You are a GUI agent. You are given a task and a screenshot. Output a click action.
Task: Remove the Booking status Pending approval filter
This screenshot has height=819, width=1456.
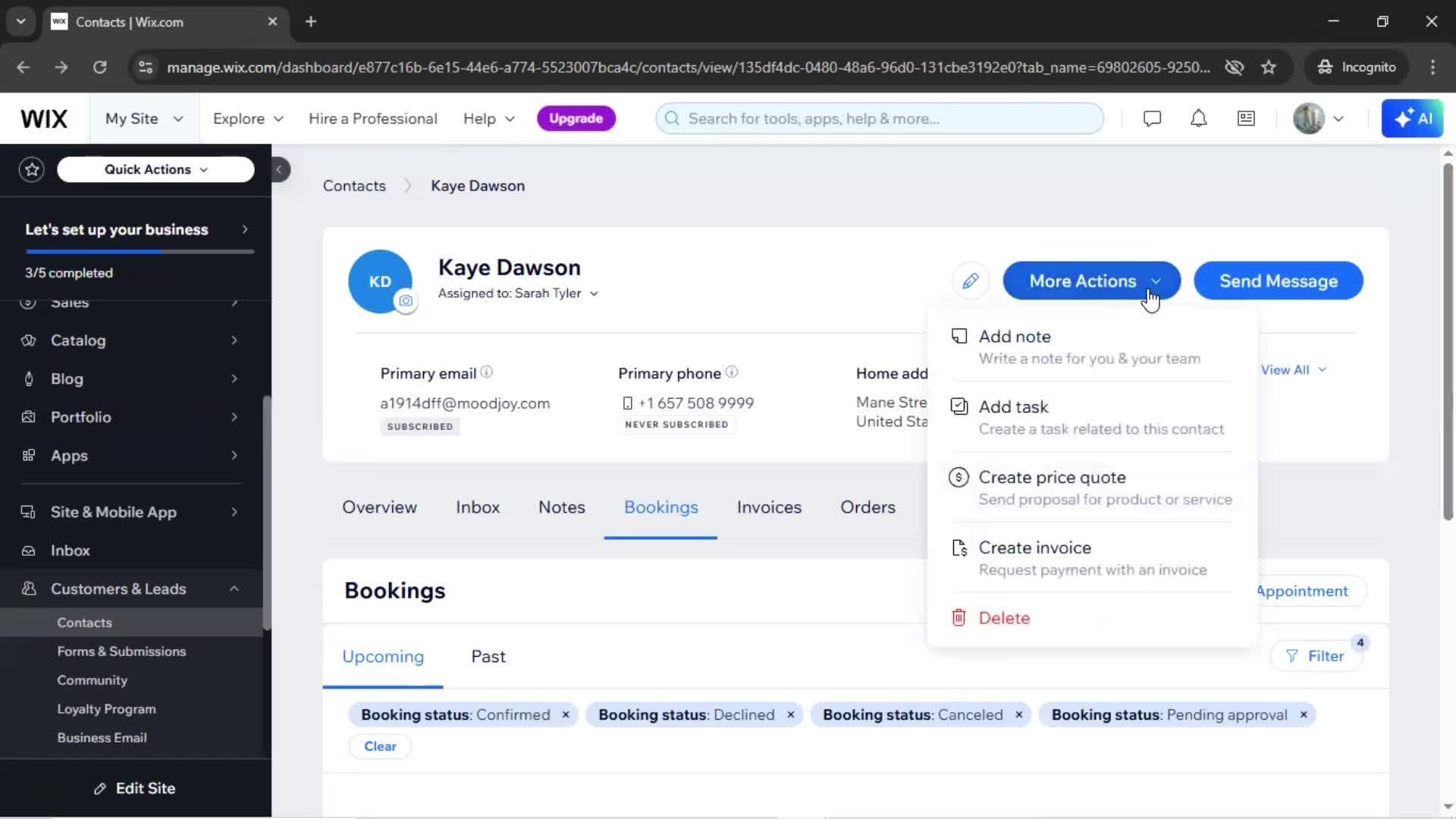(x=1304, y=715)
